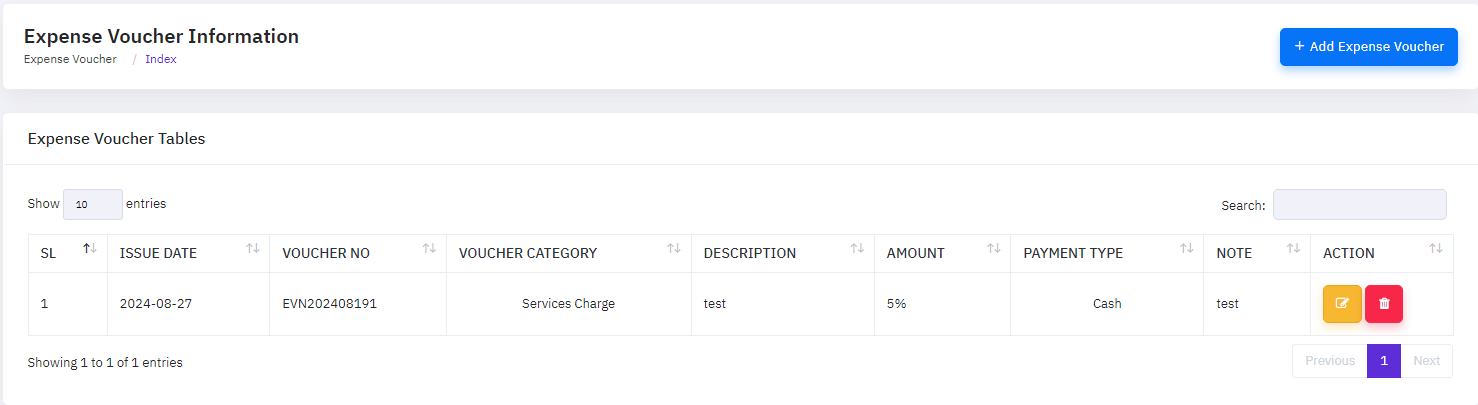The height and width of the screenshot is (405, 1478).
Task: Sort by Payment Type sort icon
Action: [1186, 249]
